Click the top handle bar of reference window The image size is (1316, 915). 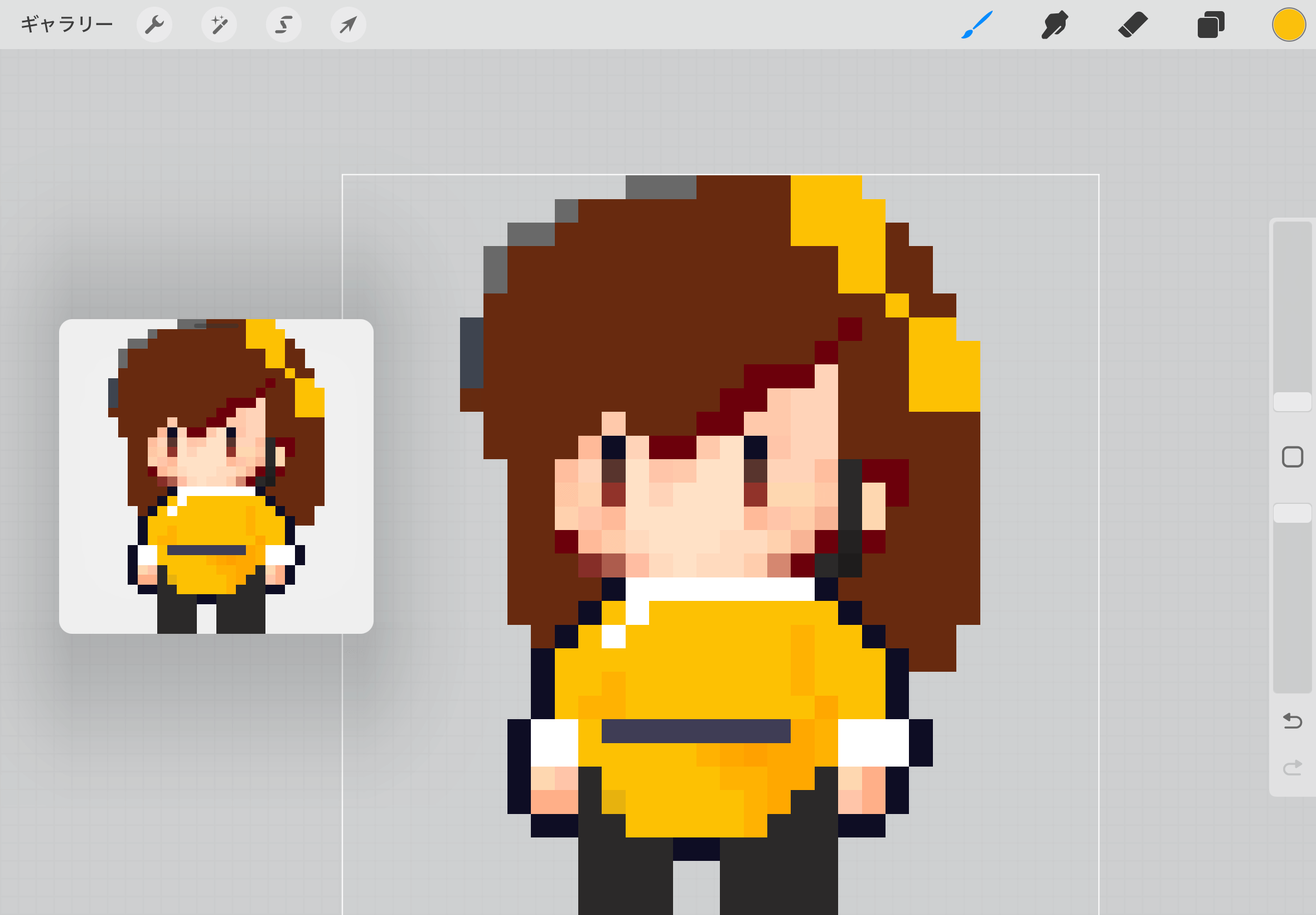pos(216,326)
